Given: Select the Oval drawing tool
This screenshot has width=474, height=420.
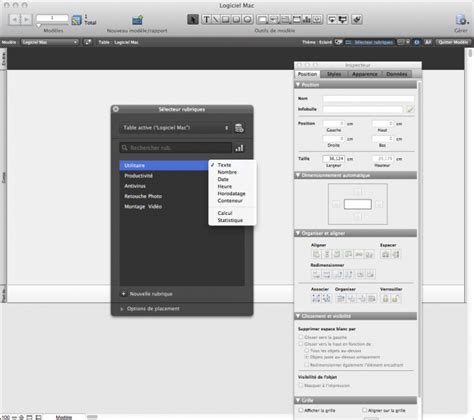Looking at the screenshot, I should tap(248, 19).
